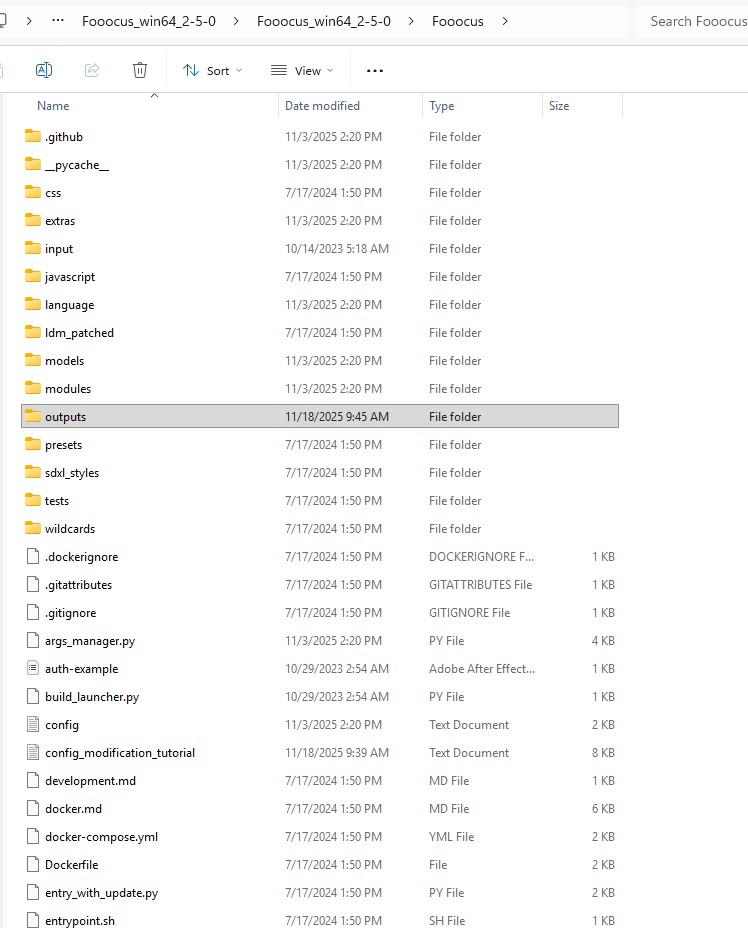The image size is (748, 928).
Task: Sort by the Date modified column header
Action: (x=322, y=106)
